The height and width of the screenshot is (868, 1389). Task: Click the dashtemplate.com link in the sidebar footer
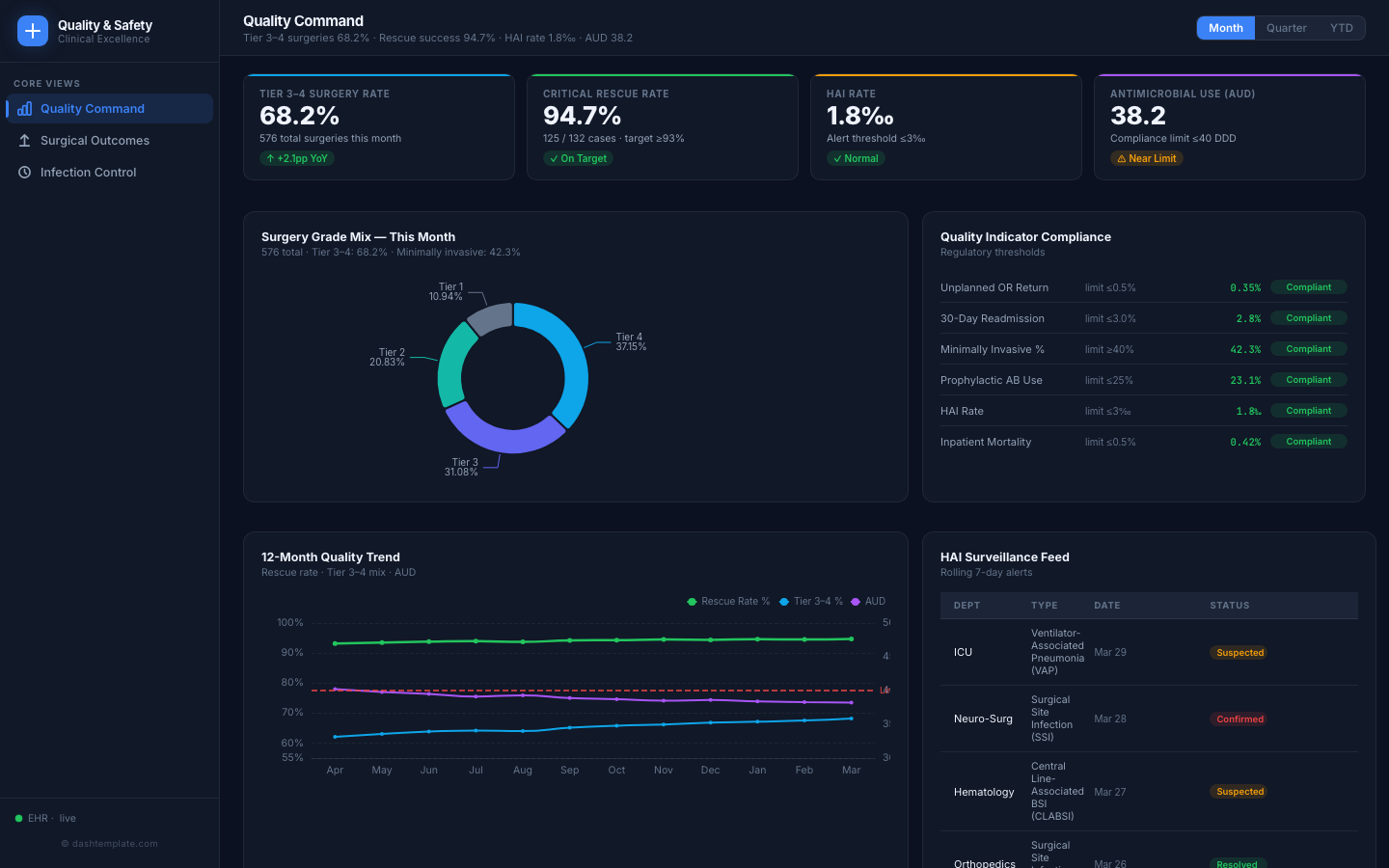109,843
